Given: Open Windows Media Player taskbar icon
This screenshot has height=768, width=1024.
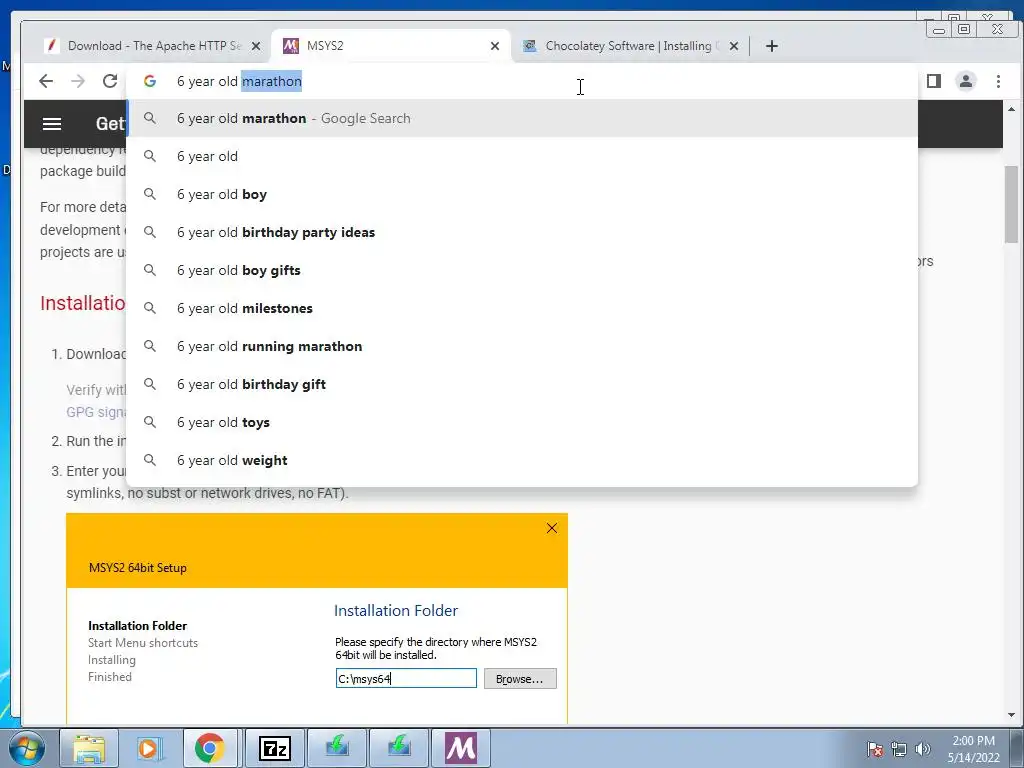Looking at the screenshot, I should 149,748.
